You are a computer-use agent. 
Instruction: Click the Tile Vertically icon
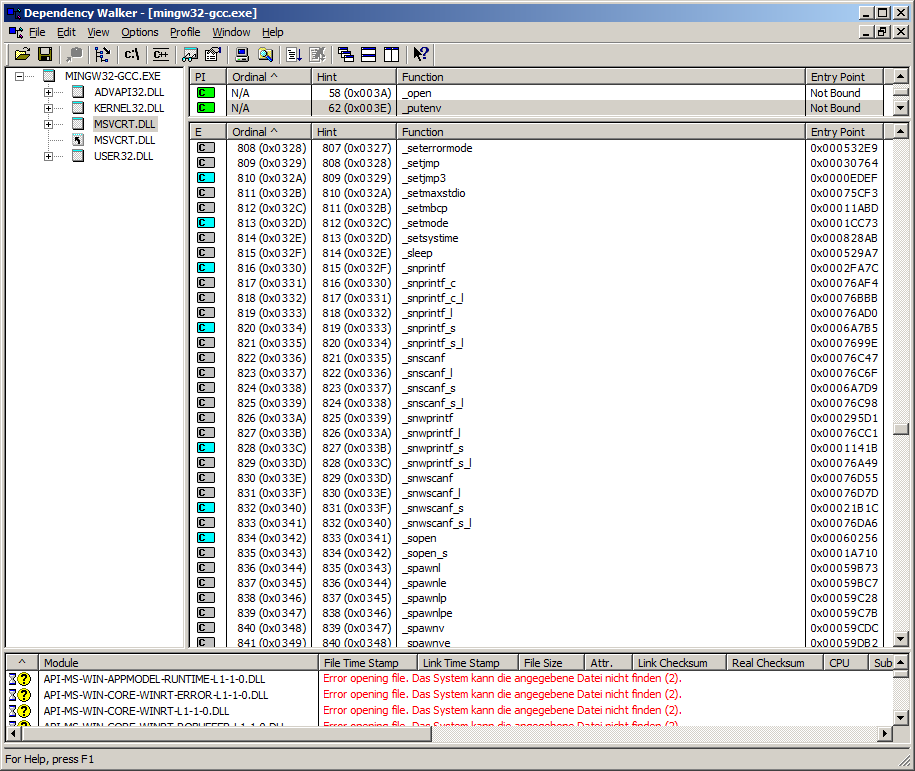click(392, 54)
